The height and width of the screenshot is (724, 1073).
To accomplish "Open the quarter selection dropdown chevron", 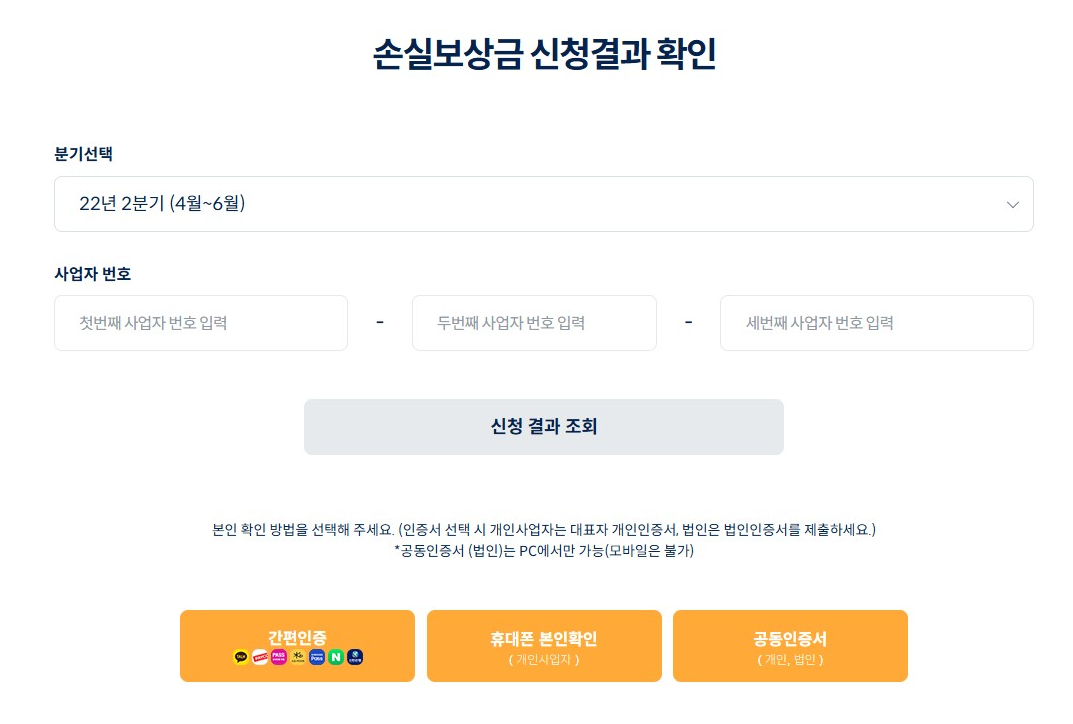I will point(1012,203).
